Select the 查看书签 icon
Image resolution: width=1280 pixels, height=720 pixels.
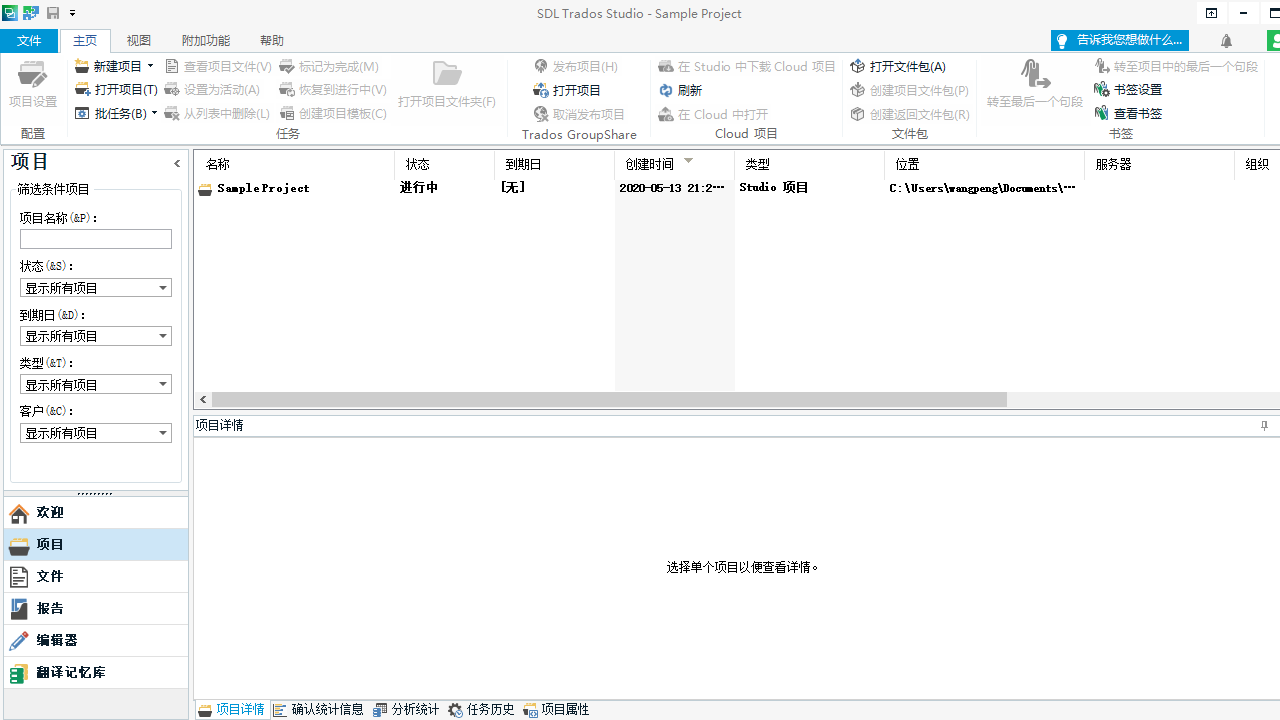[1102, 113]
